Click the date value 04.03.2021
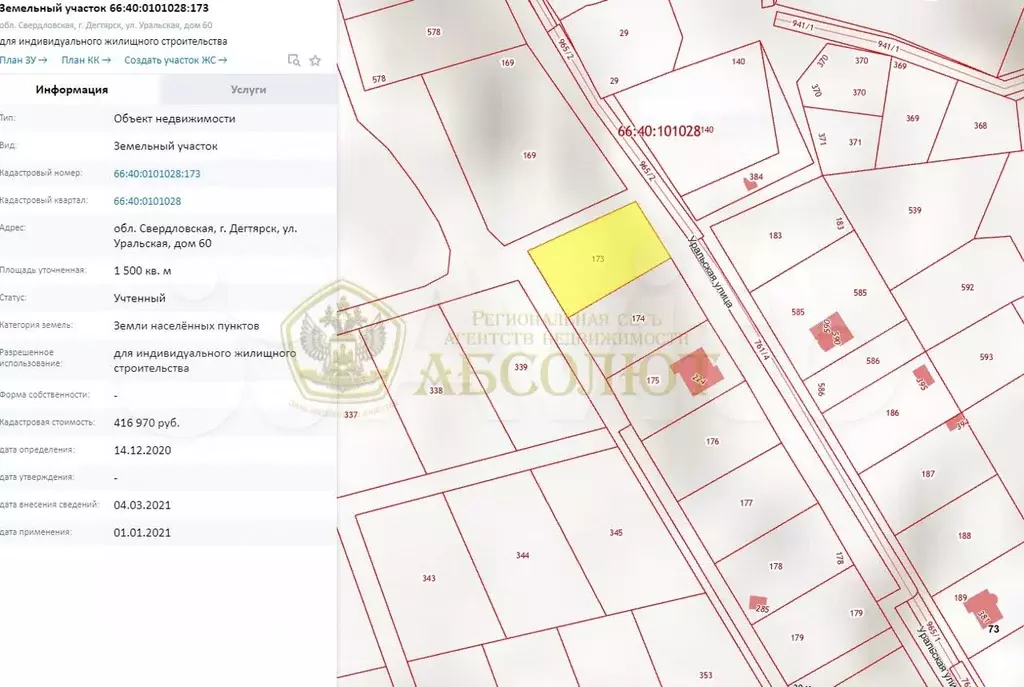The image size is (1024, 687). (142, 505)
